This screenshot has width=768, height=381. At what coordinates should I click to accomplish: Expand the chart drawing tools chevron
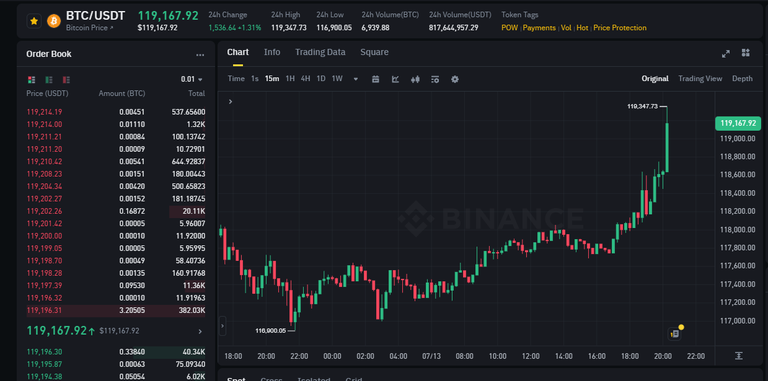(230, 101)
